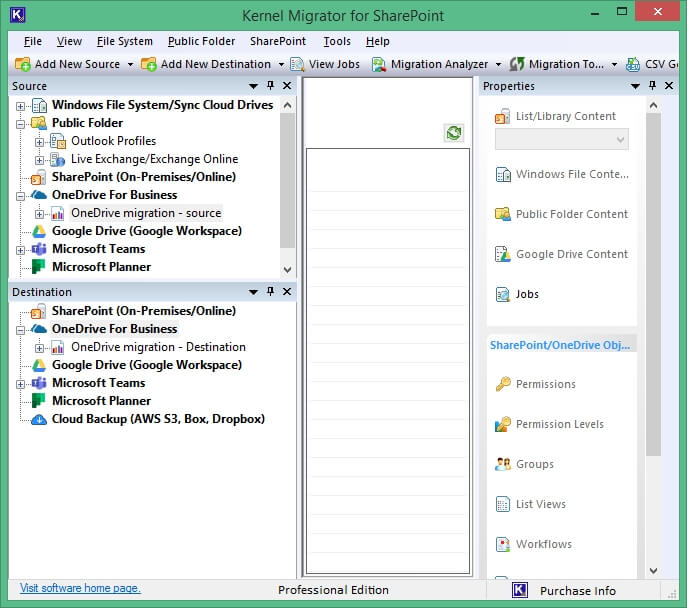Open the SharePoint menu
The height and width of the screenshot is (608, 687).
click(278, 41)
